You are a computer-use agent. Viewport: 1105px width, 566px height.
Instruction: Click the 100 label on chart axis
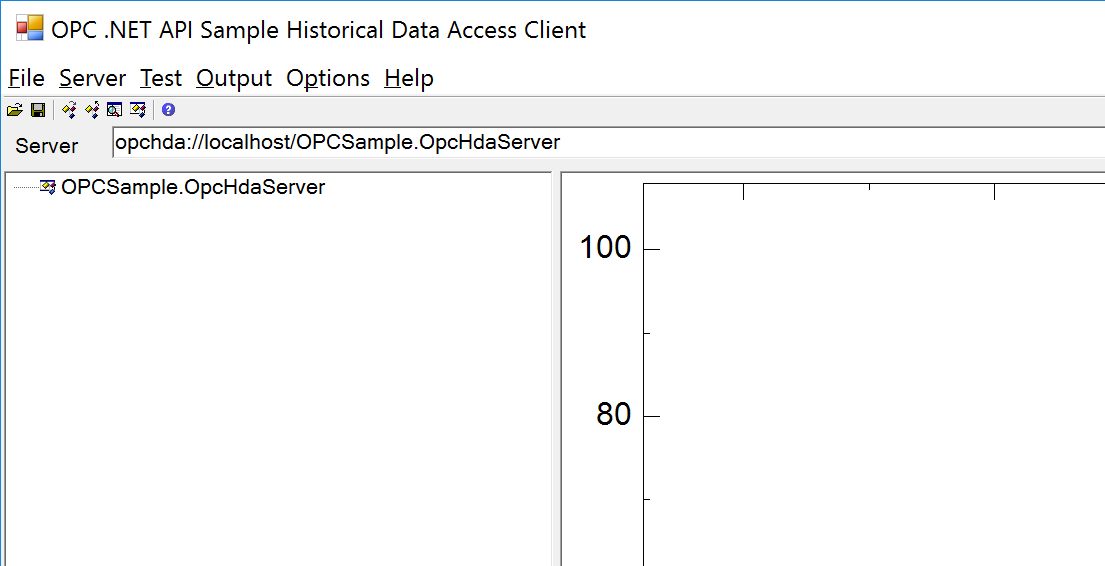605,248
